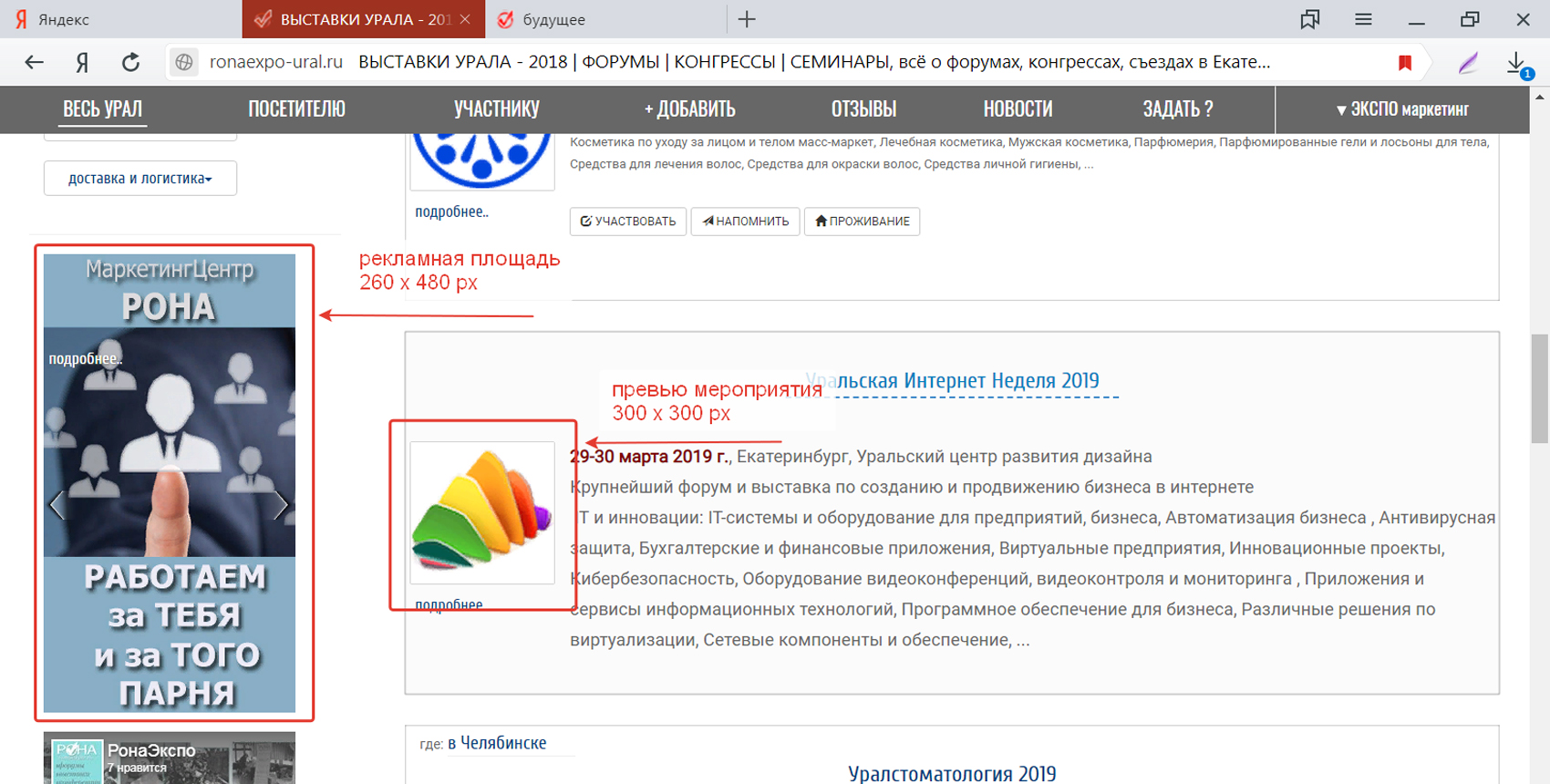Open the browser downloads icon
Screen dimensions: 1550x784
(1517, 63)
